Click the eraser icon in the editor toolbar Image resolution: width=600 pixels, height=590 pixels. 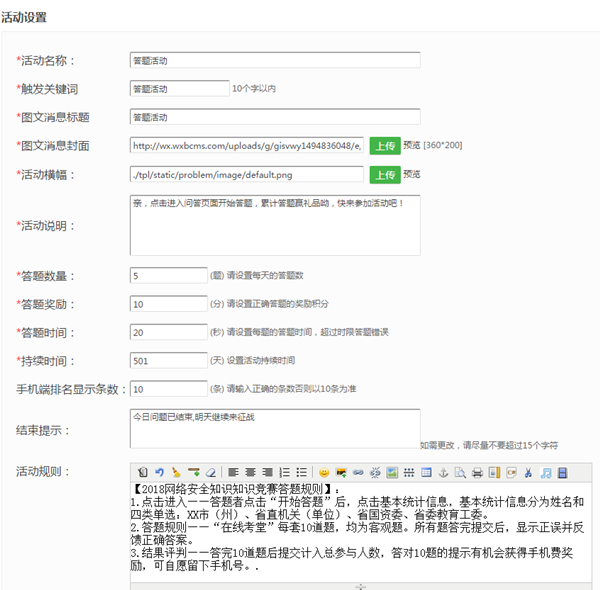point(211,473)
